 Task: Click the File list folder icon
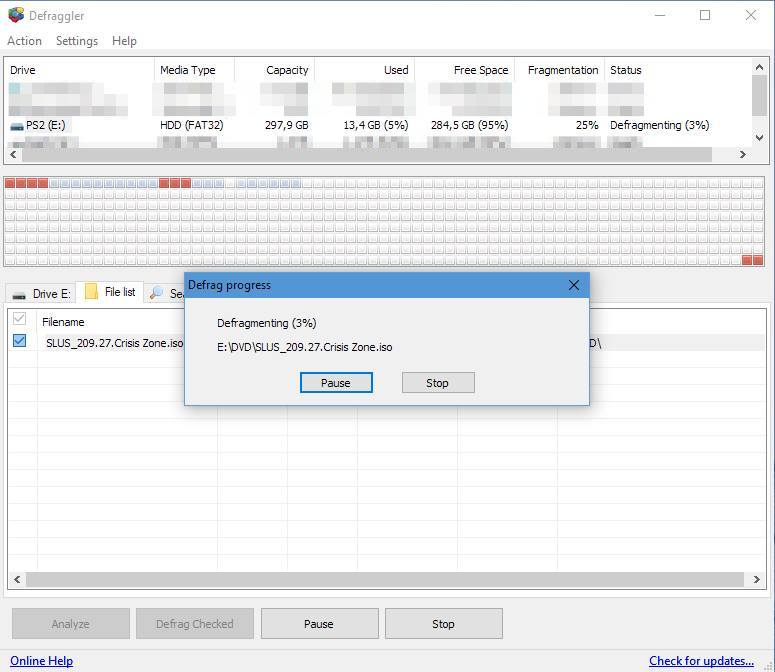click(91, 292)
